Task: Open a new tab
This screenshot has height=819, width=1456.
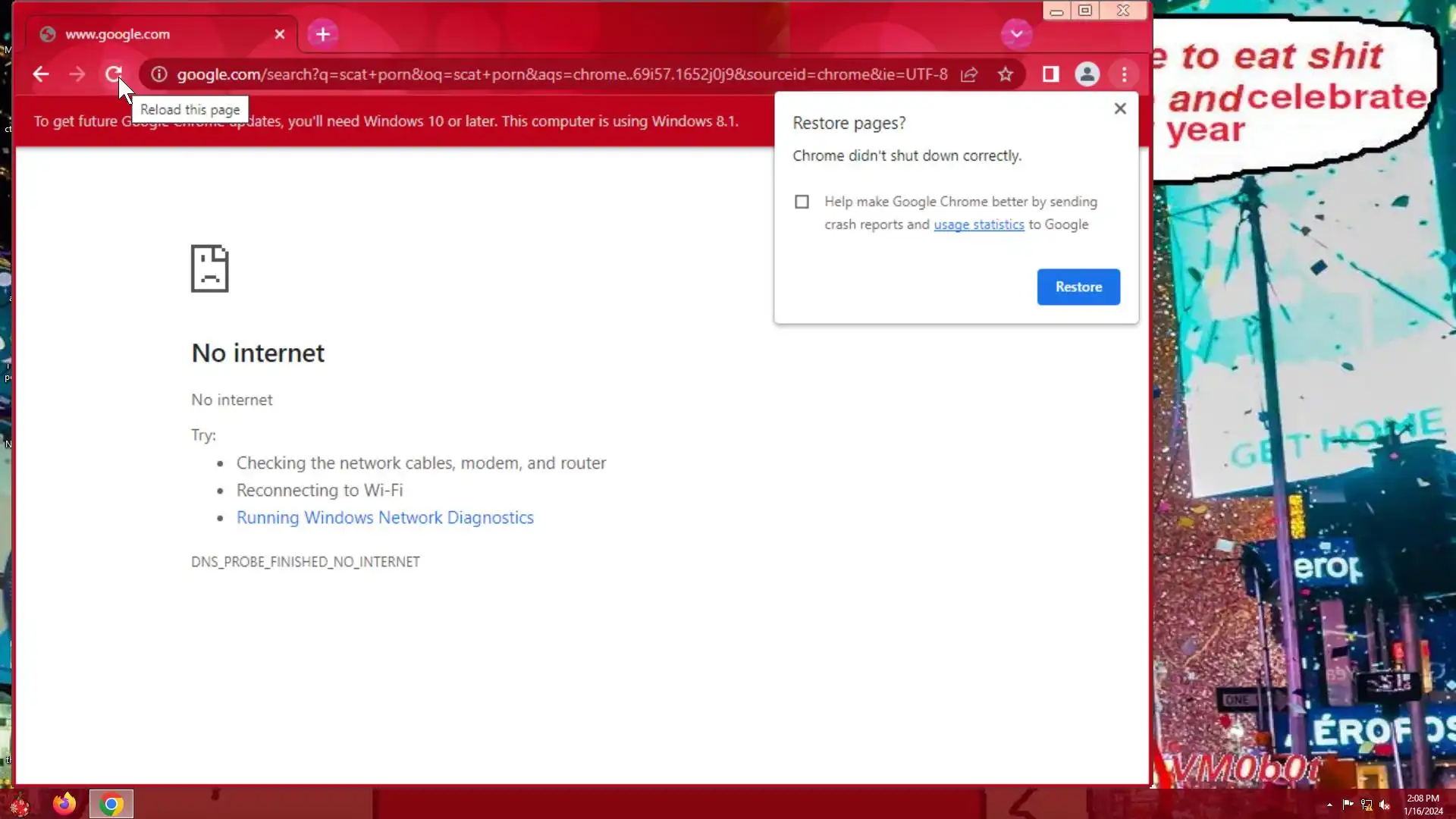Action: click(x=323, y=34)
